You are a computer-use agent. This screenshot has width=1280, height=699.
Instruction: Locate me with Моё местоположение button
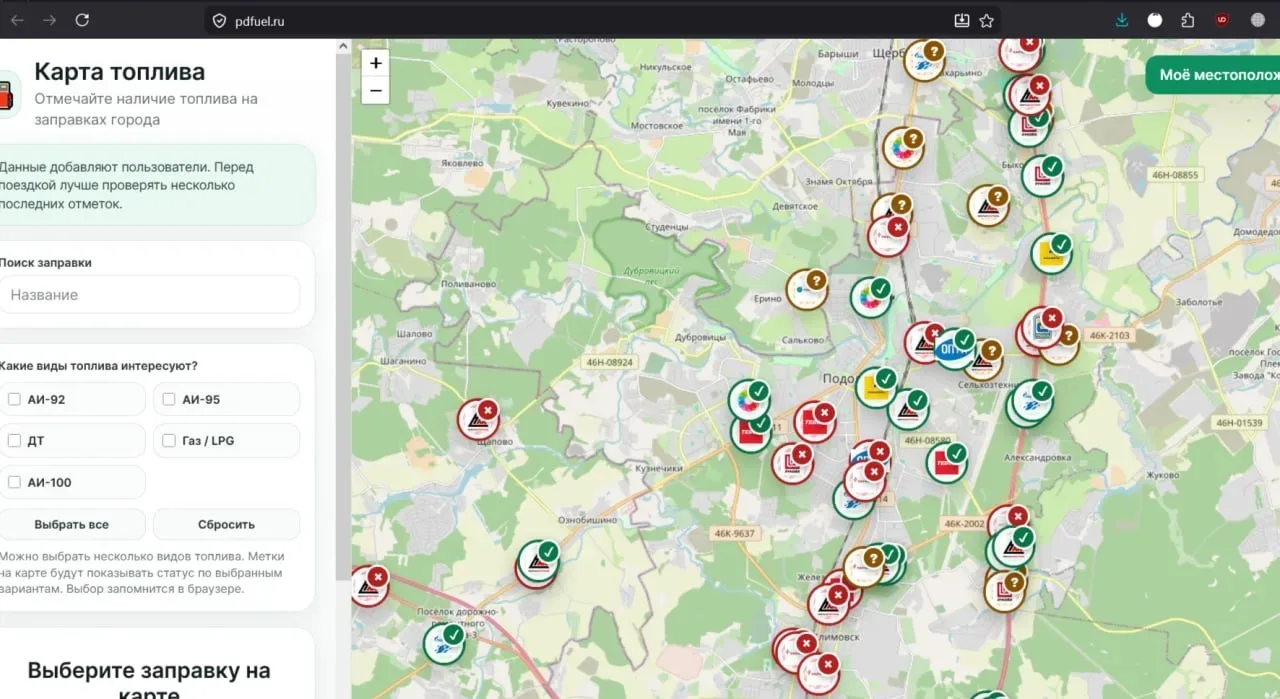pyautogui.click(x=1213, y=75)
